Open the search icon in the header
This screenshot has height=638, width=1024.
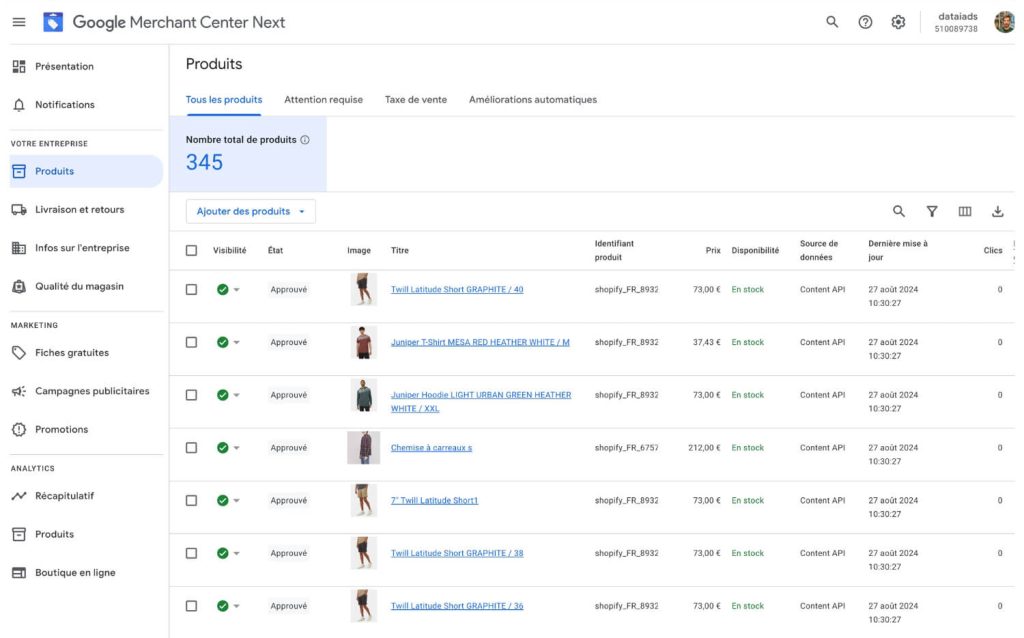tap(832, 22)
